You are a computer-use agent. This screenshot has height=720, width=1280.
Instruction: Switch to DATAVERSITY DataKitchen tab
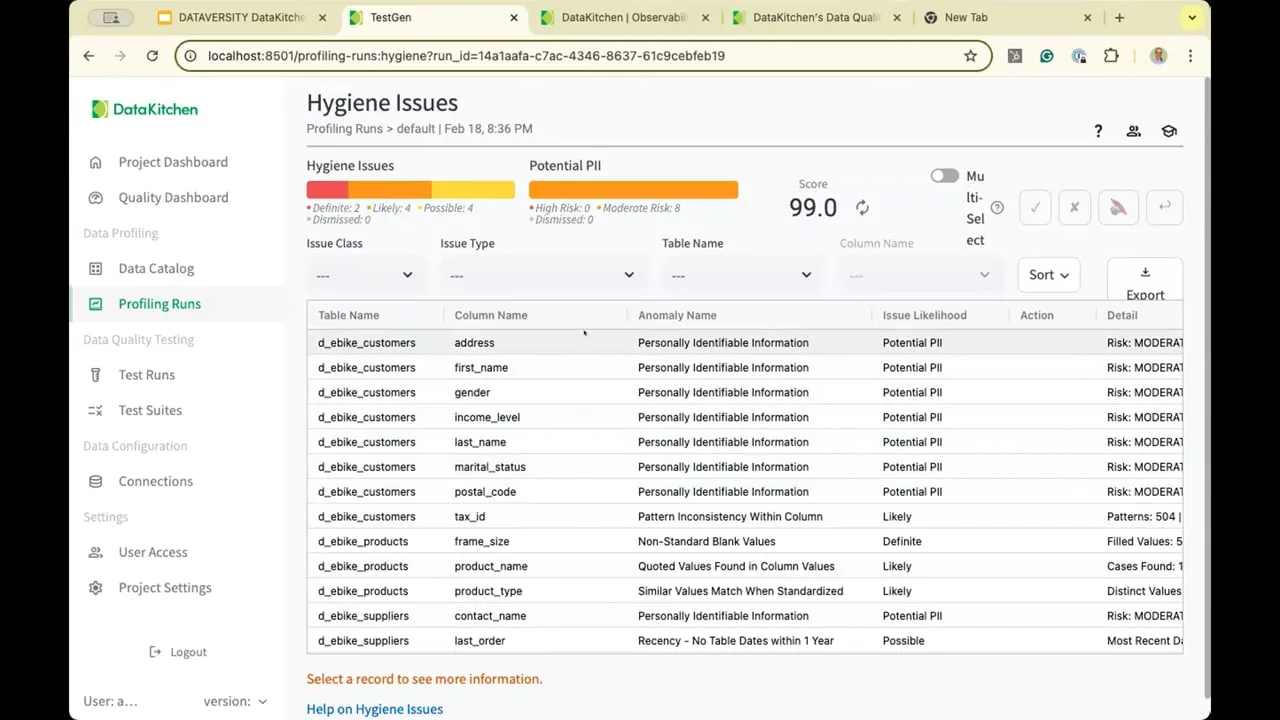[244, 18]
